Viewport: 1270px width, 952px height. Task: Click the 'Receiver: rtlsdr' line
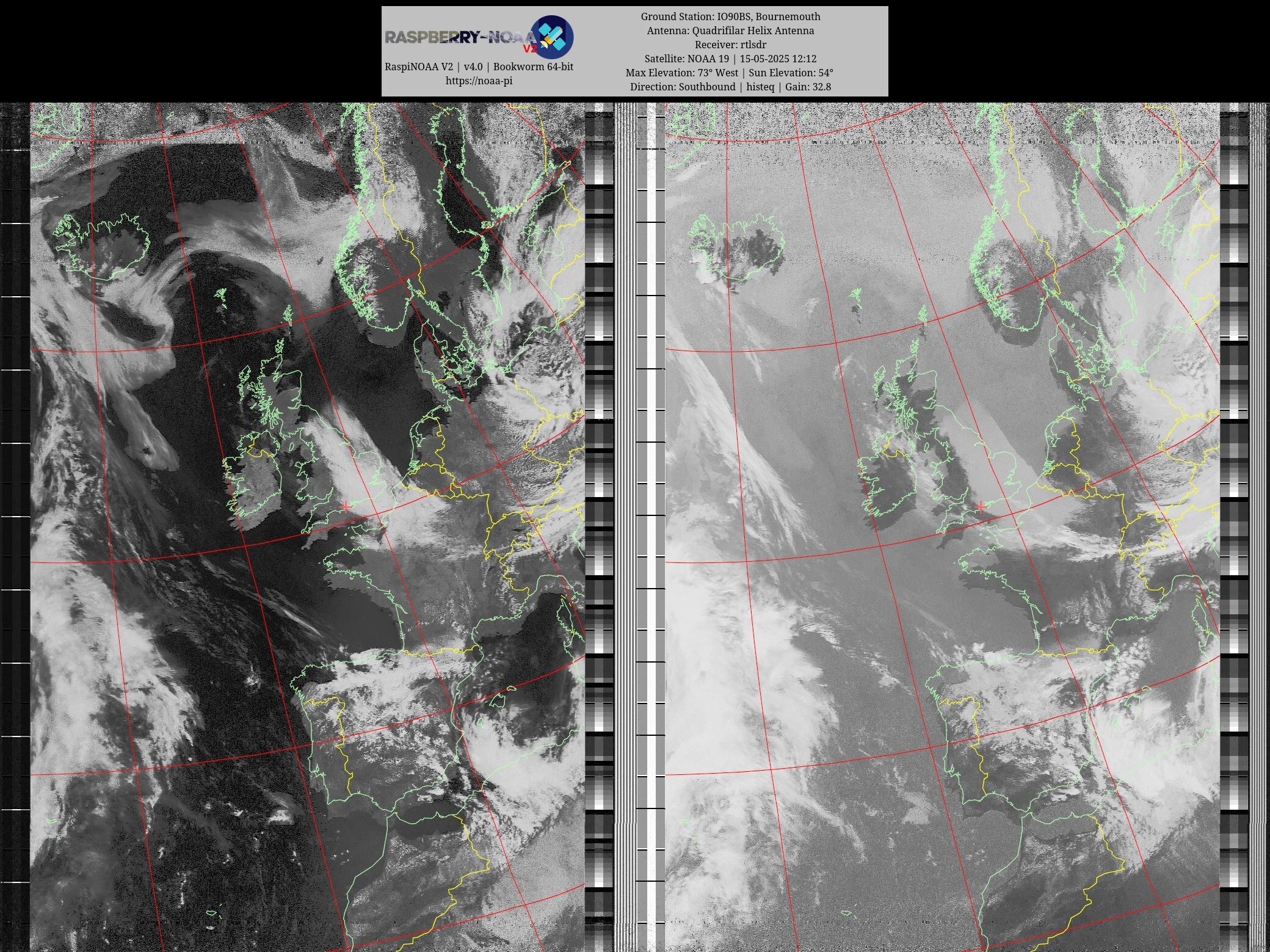(730, 45)
